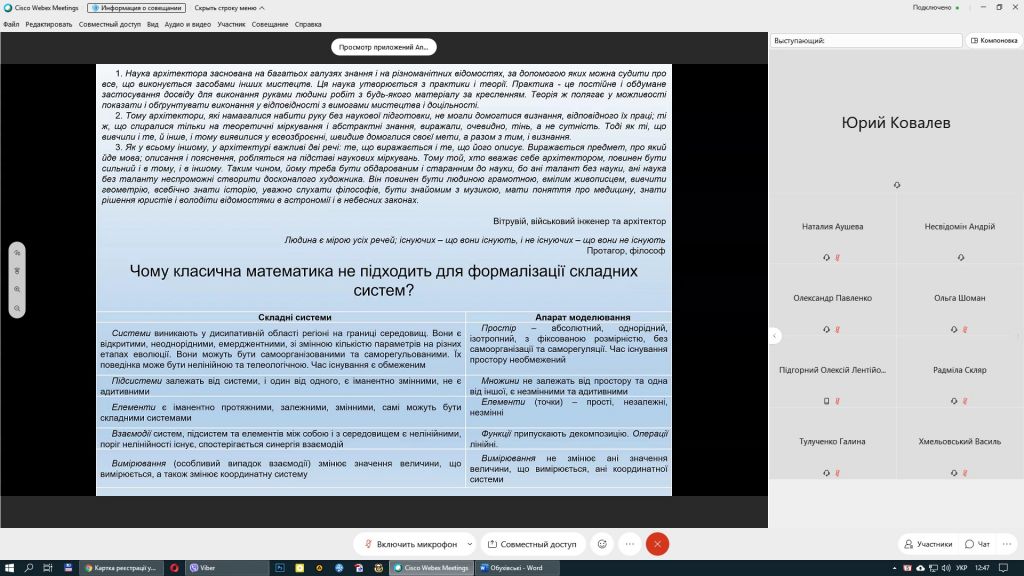The image size is (1024, 576).
Task: Open the Аудио и видео menu
Action: (x=187, y=24)
